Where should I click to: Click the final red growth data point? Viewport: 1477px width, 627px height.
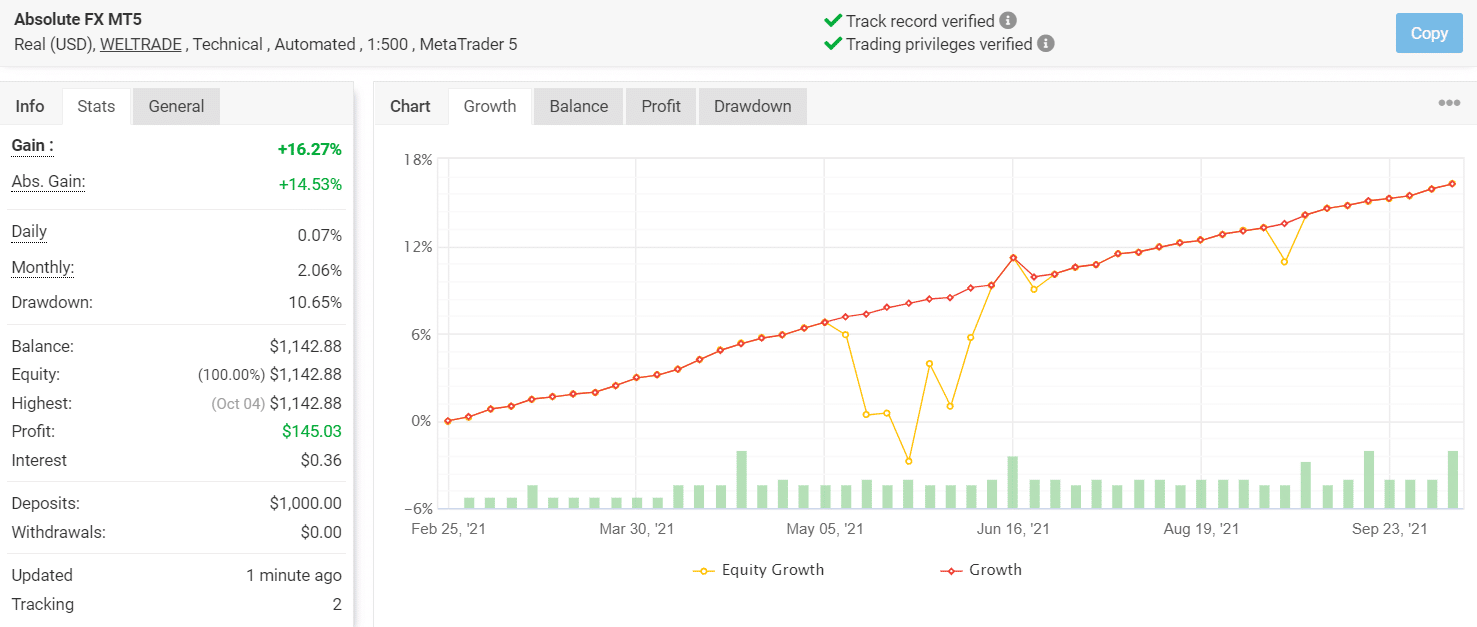point(1452,183)
